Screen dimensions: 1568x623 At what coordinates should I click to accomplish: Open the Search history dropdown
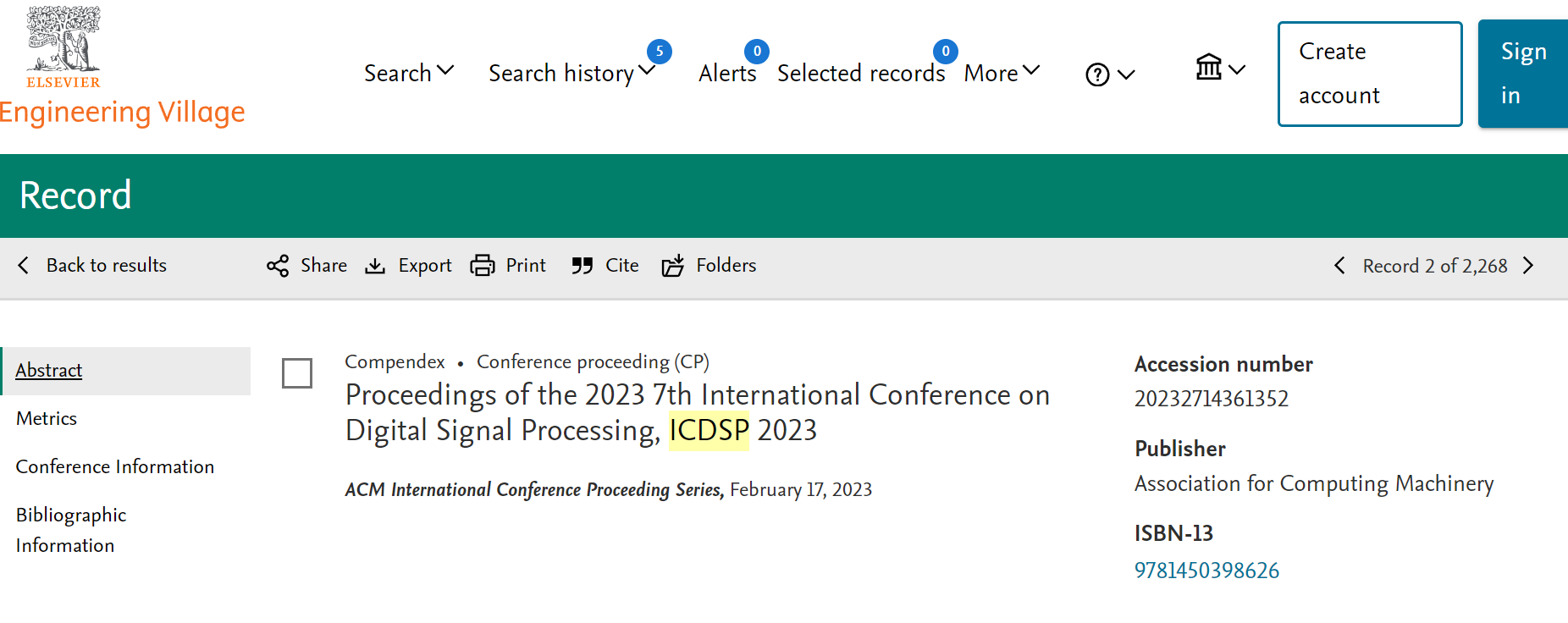coord(572,73)
